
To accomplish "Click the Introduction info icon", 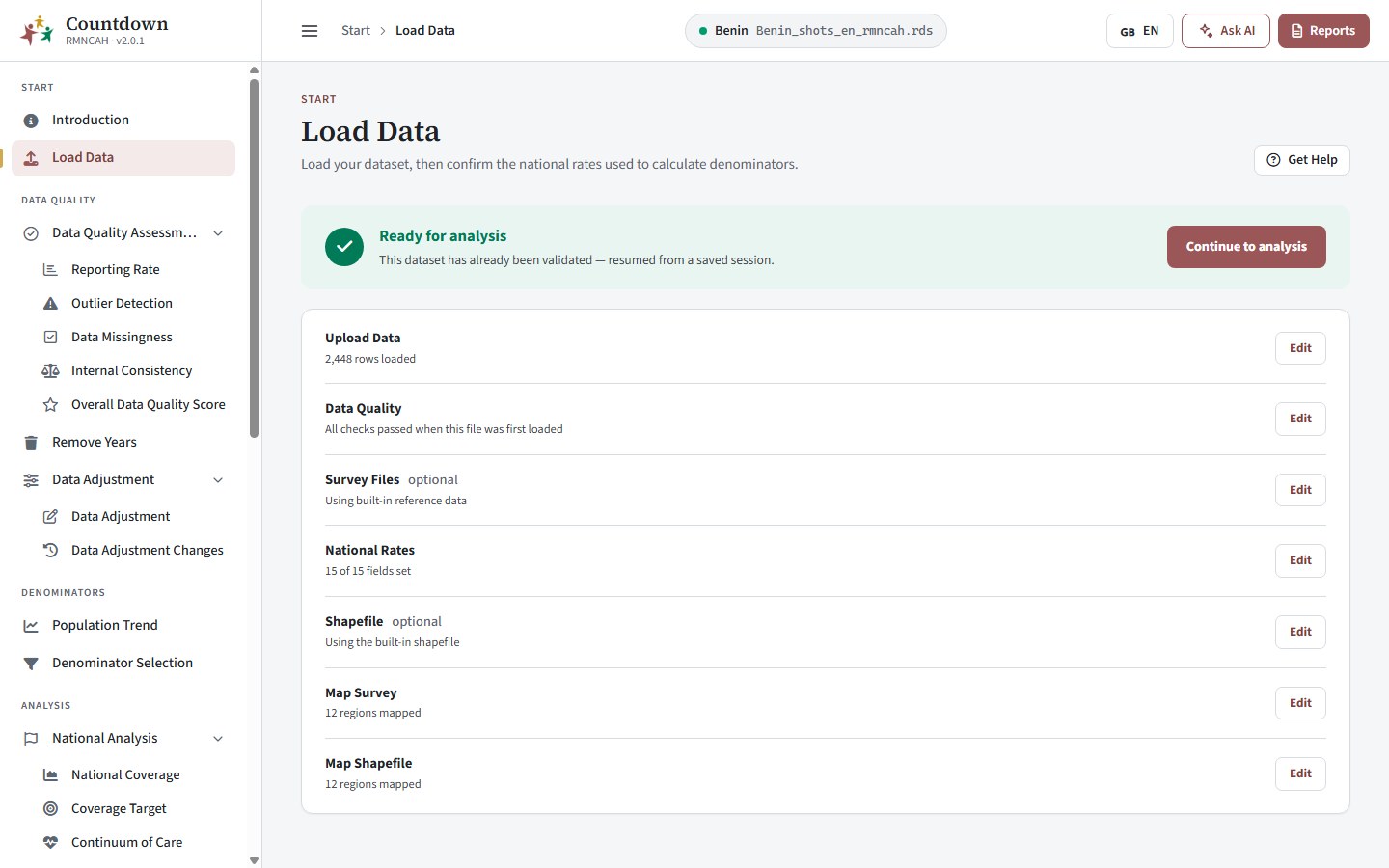I will tap(31, 121).
